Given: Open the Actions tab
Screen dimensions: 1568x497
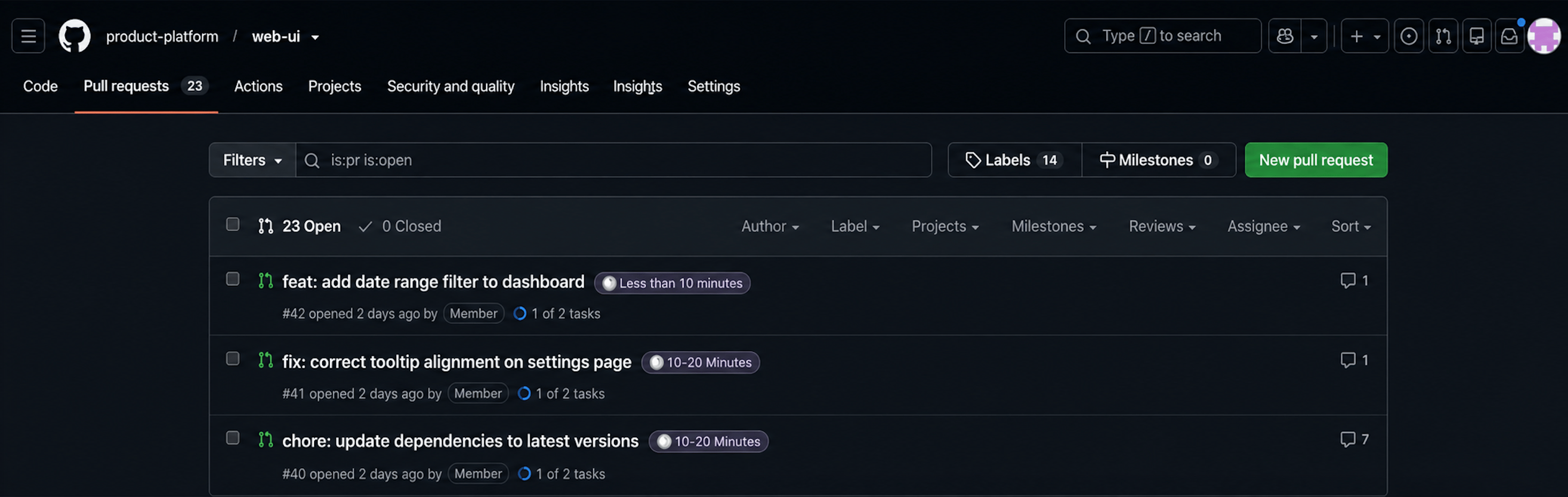Looking at the screenshot, I should 258,87.
